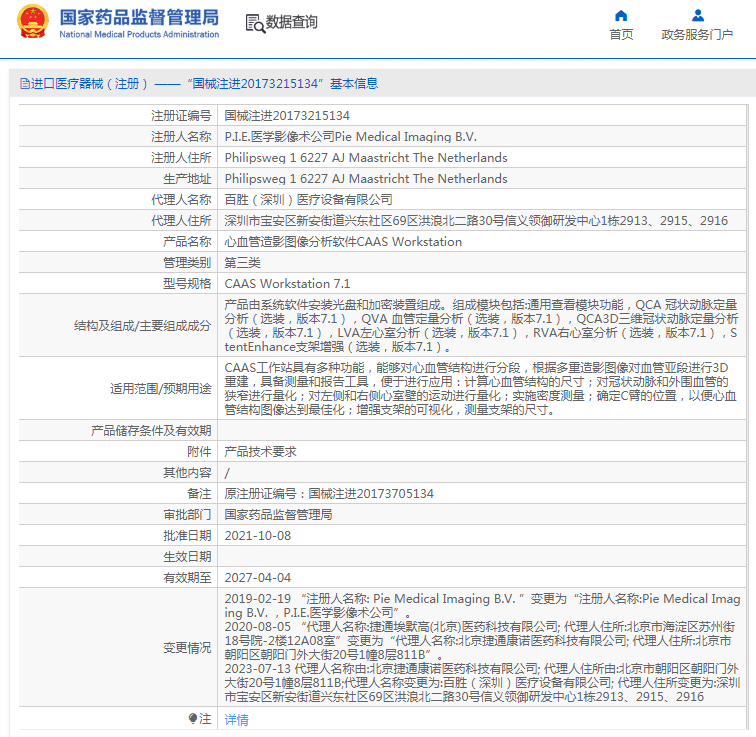Click the 其他内容 row label

pyautogui.click(x=187, y=473)
